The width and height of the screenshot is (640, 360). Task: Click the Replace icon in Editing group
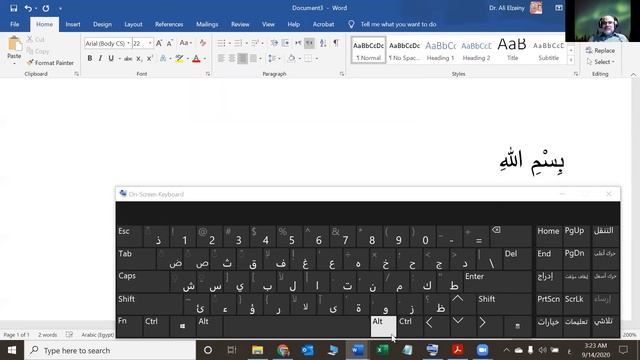tap(589, 51)
